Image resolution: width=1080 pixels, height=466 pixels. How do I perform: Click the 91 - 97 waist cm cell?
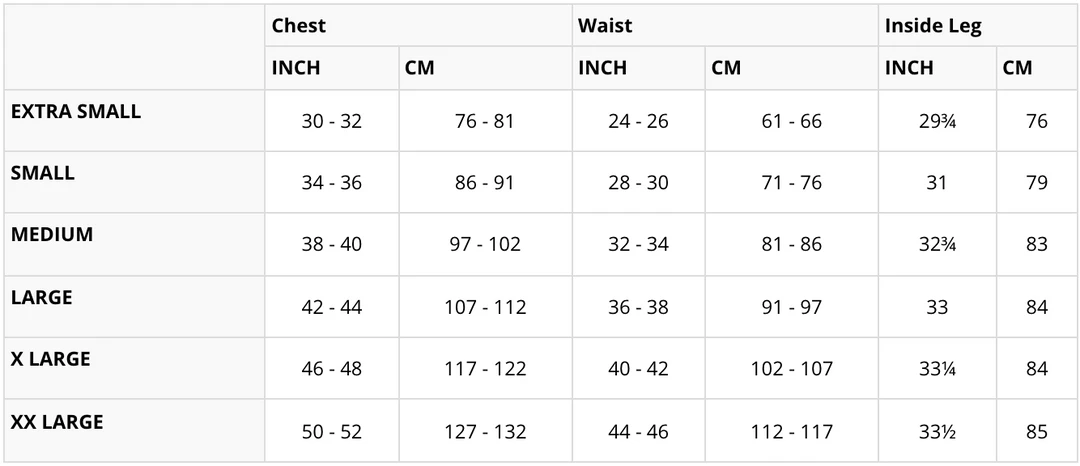791,307
